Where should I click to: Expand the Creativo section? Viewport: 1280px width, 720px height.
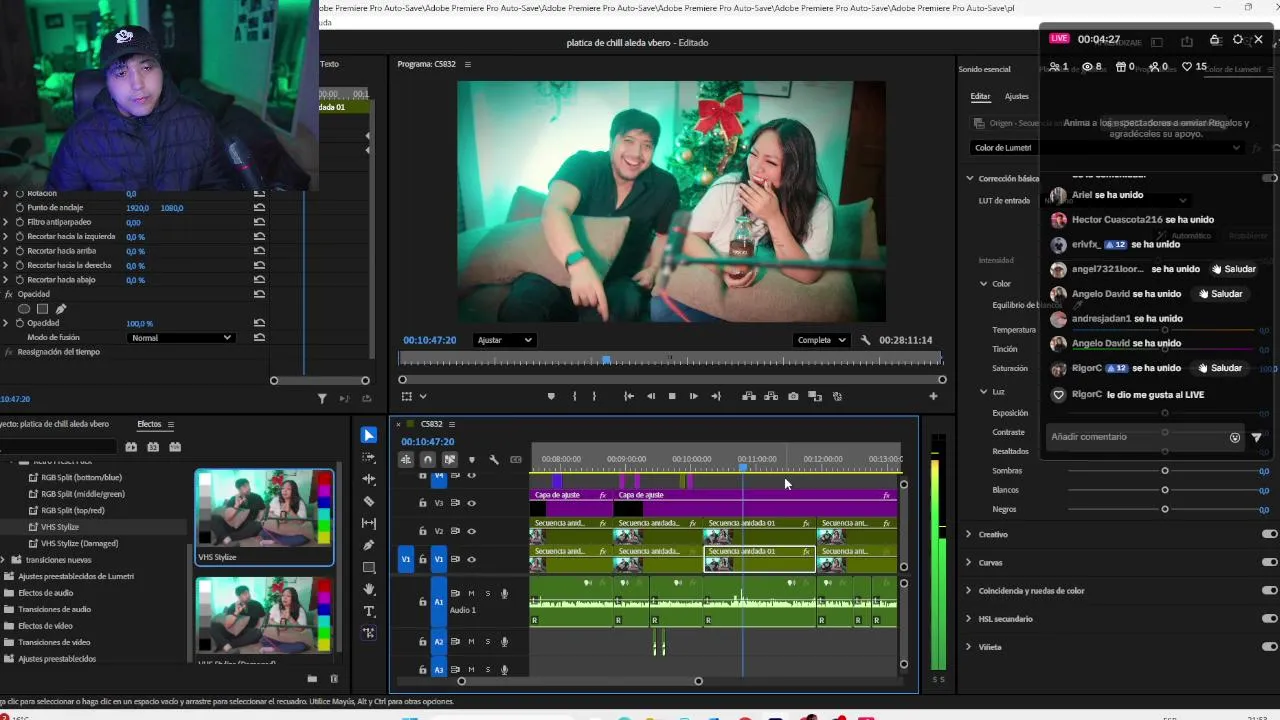969,534
